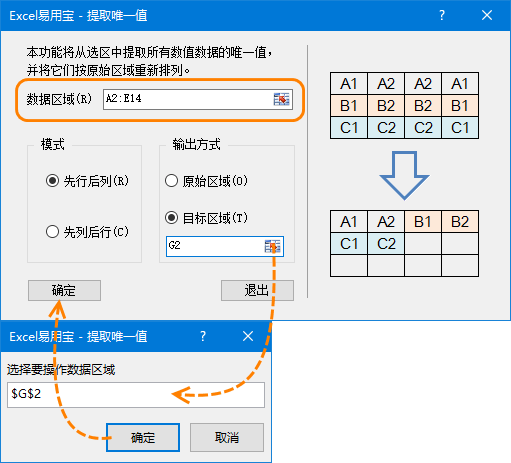Click the blue C2 cell in result preview
Viewport: 511px width, 463px height.
point(386,244)
